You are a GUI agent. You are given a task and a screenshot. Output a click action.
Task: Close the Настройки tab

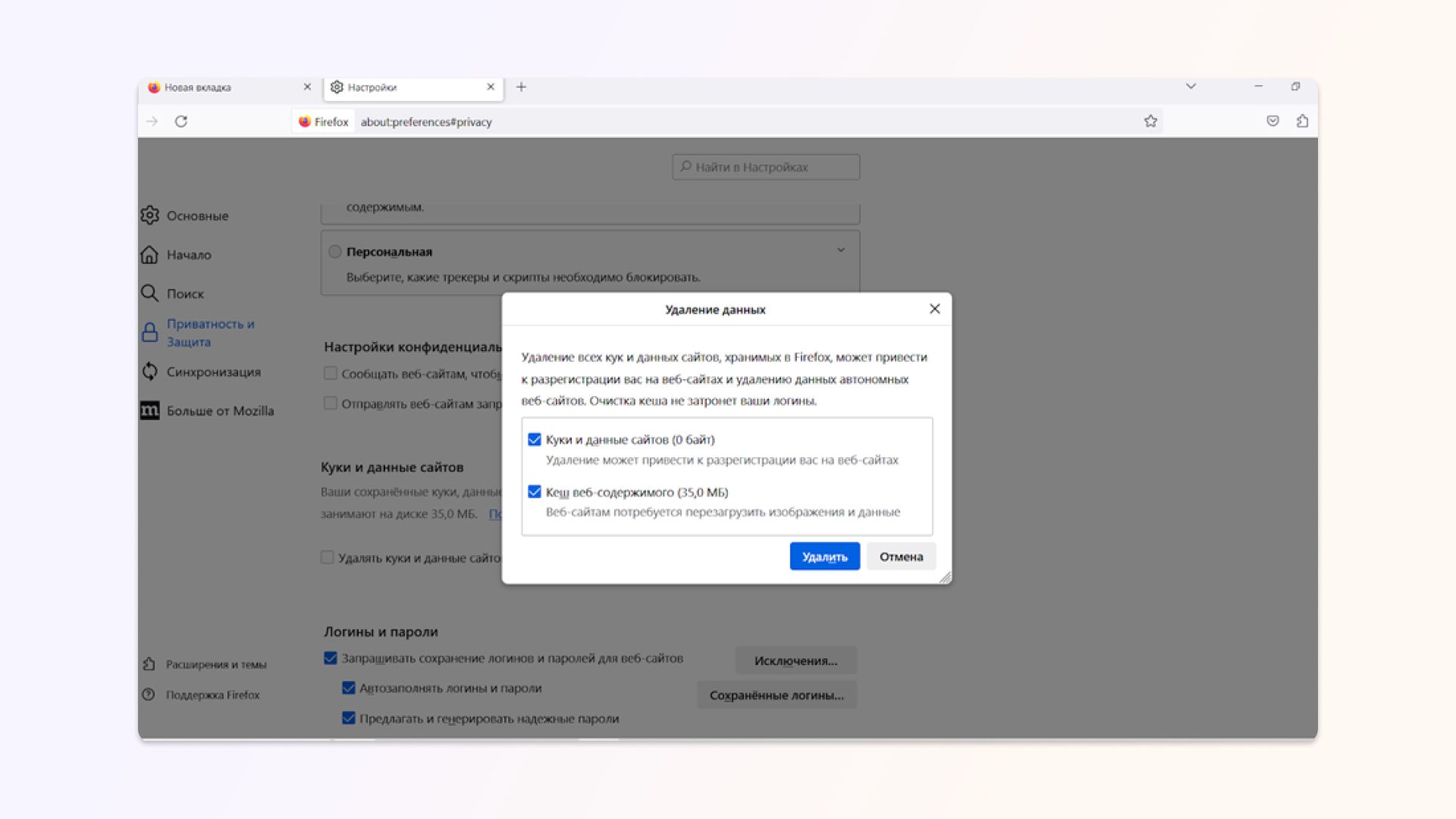click(491, 87)
